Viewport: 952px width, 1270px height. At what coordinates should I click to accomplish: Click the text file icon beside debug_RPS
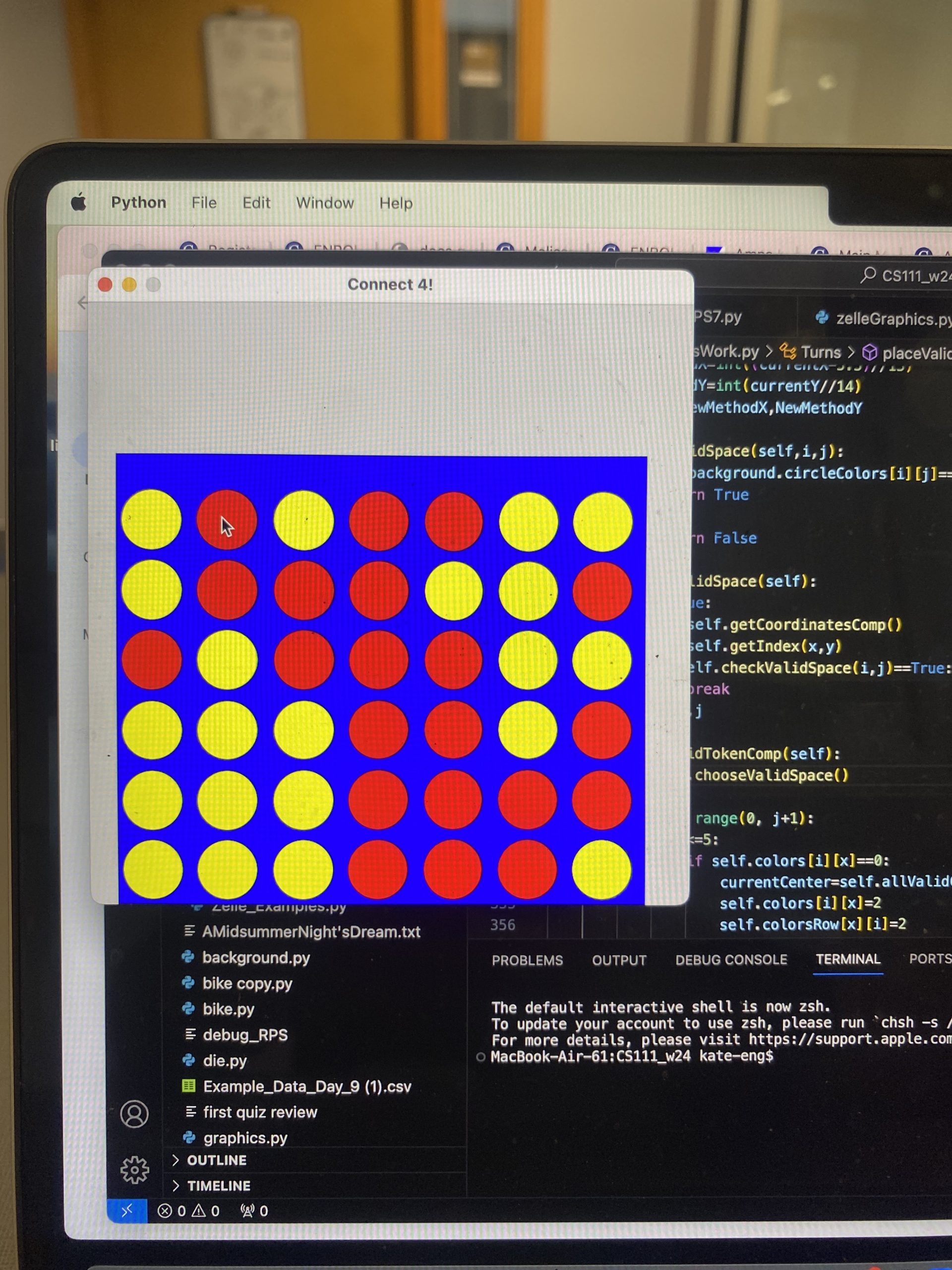coord(190,1034)
